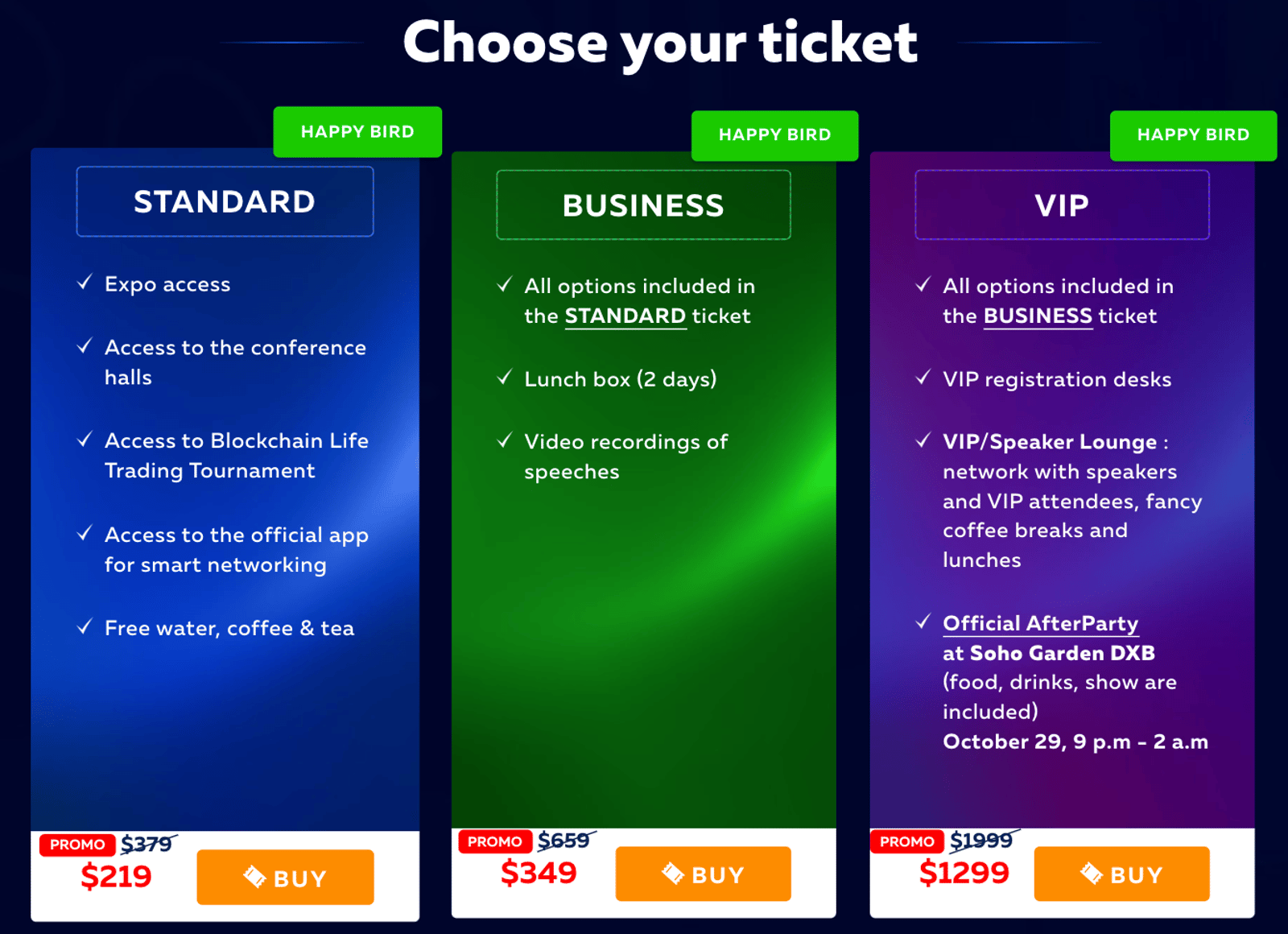This screenshot has height=934, width=1288.
Task: Select the STANDARD plan header
Action: (225, 201)
